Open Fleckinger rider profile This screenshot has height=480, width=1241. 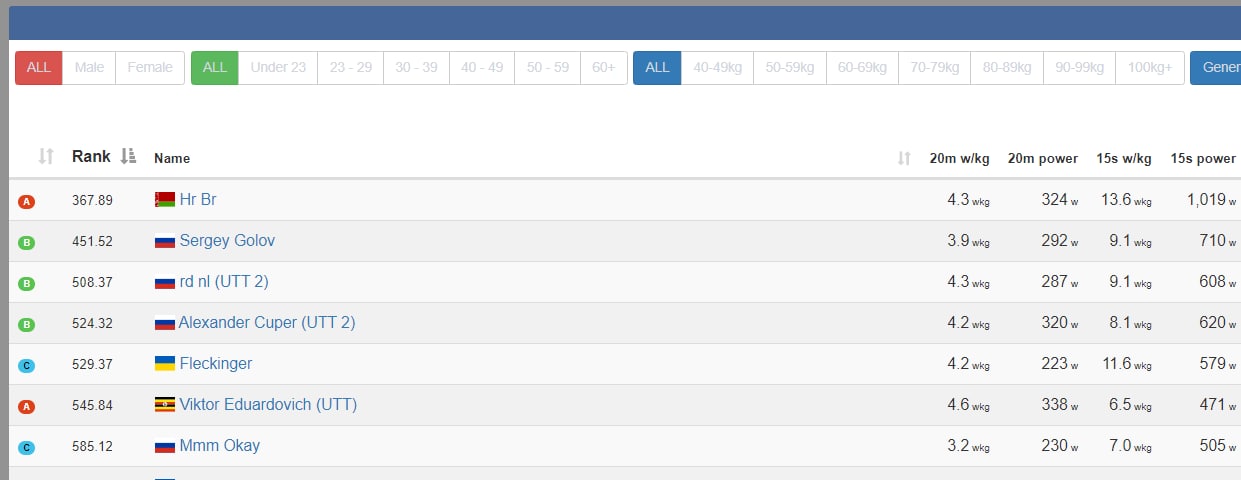[216, 364]
